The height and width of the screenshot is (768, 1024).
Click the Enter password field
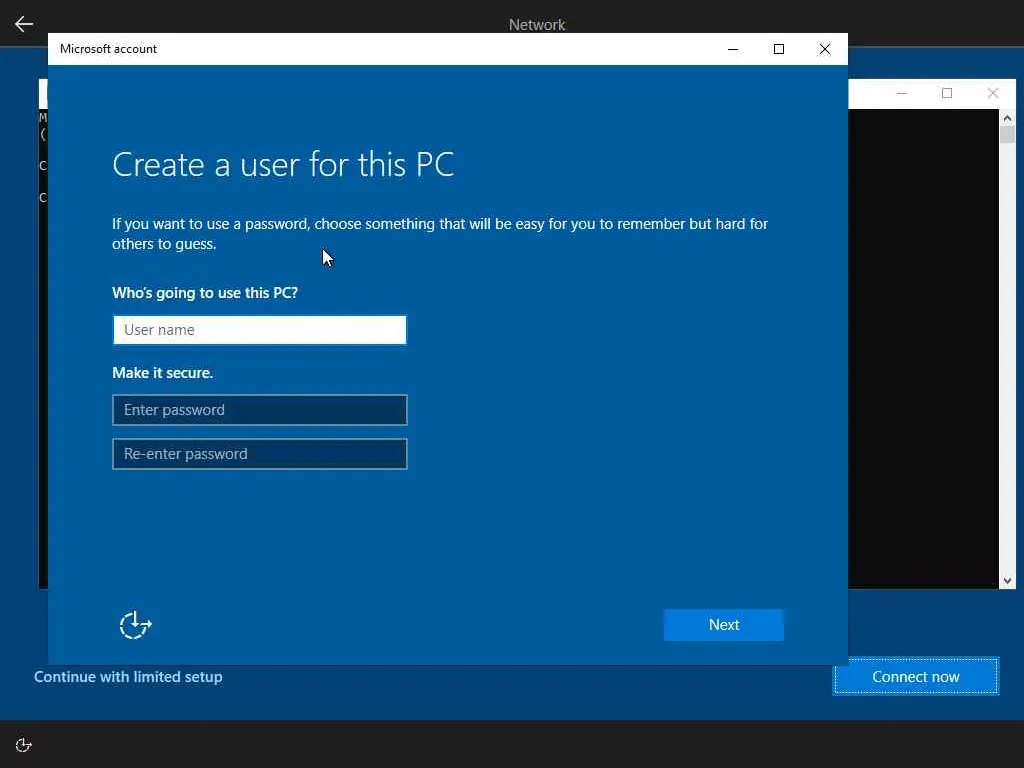[260, 410]
